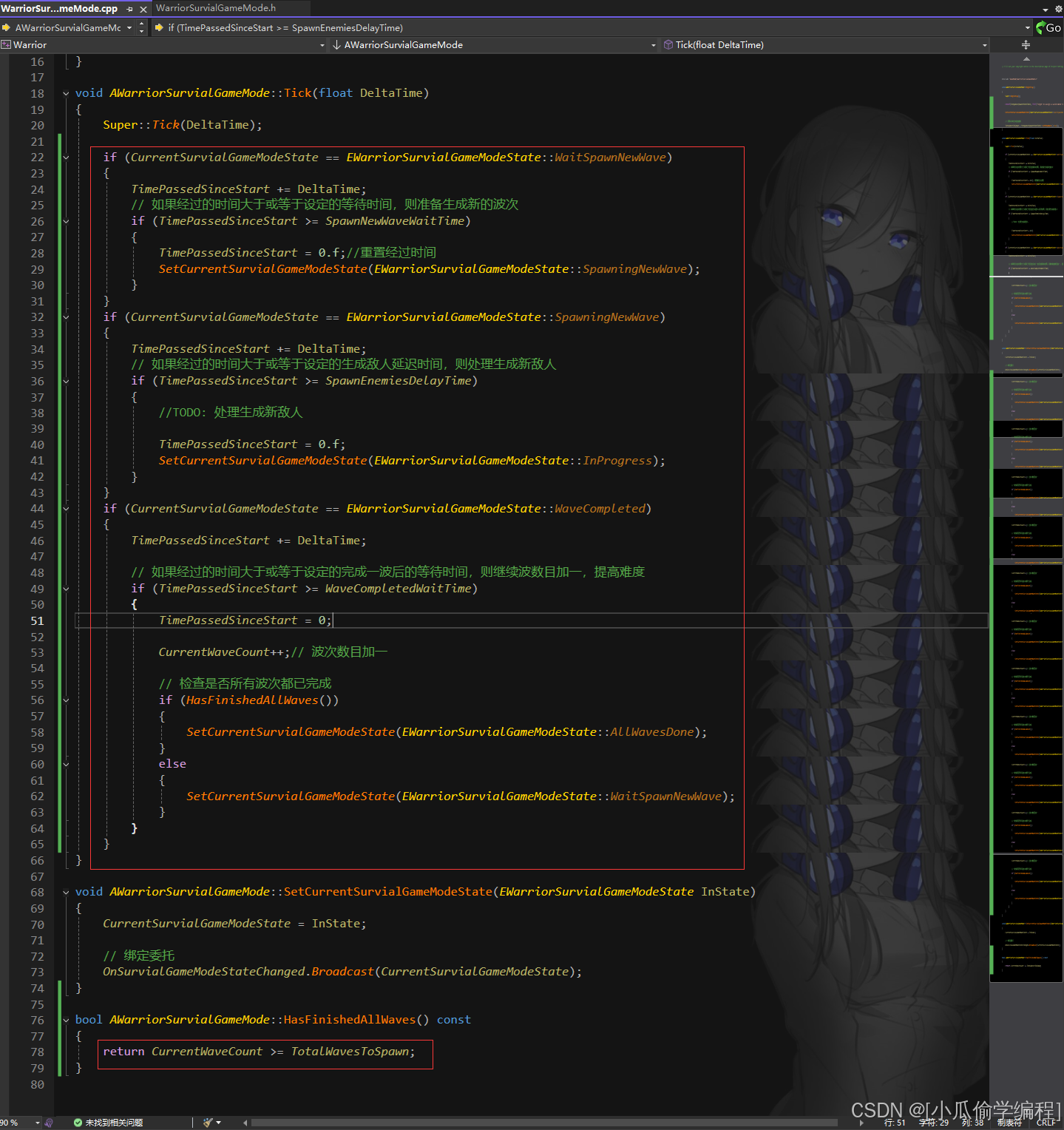Click return CurrentWaveCount >= TotalWavesToSpawn; statement

(259, 1052)
